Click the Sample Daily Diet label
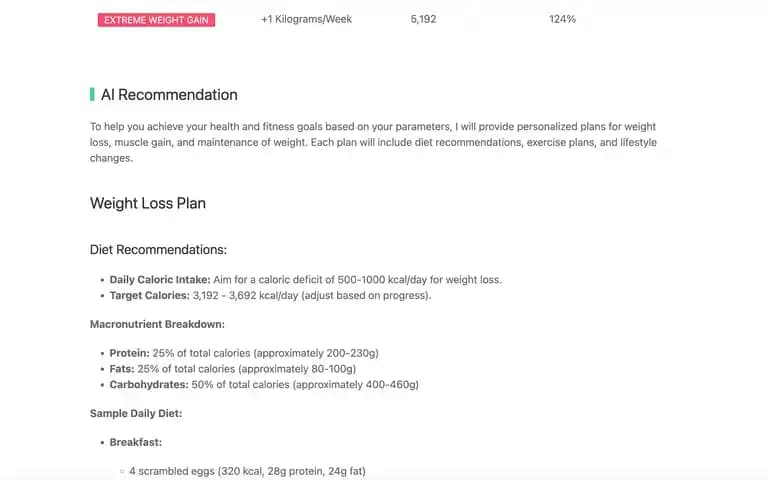768x480 pixels. coord(136,413)
